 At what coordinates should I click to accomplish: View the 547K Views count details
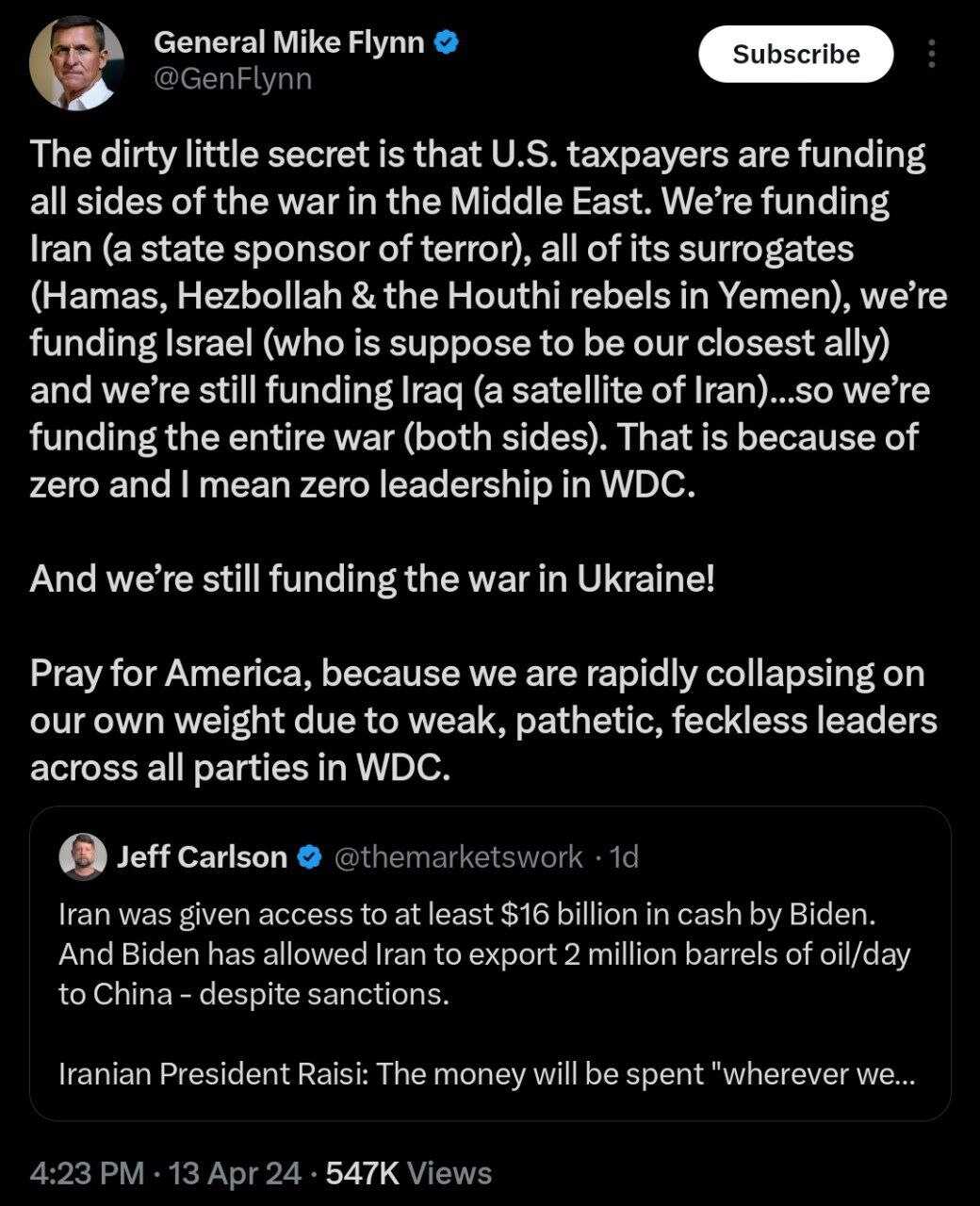[x=408, y=1173]
